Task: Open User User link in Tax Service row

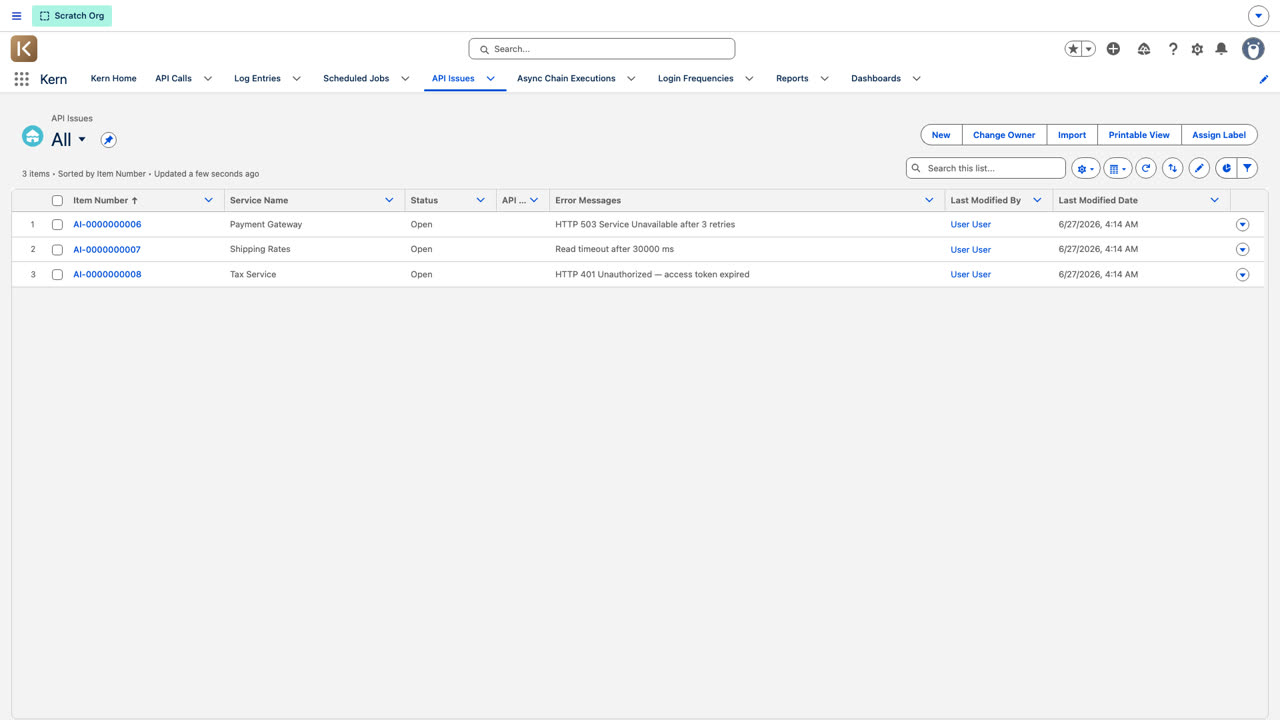Action: click(x=970, y=274)
